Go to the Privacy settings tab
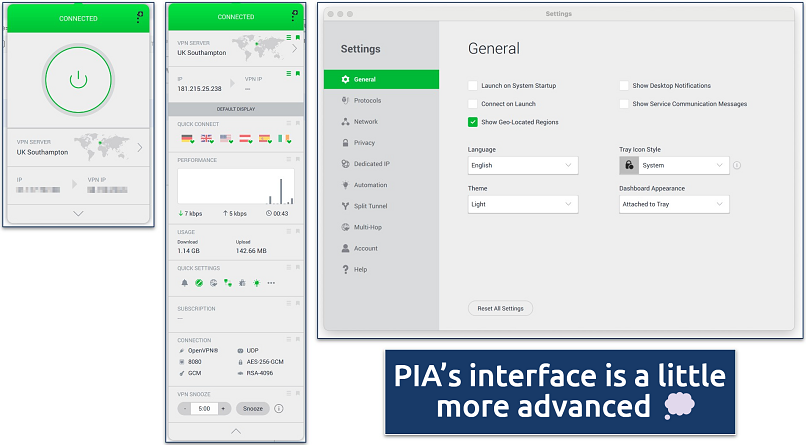Image resolution: width=806 pixels, height=445 pixels. tap(381, 142)
